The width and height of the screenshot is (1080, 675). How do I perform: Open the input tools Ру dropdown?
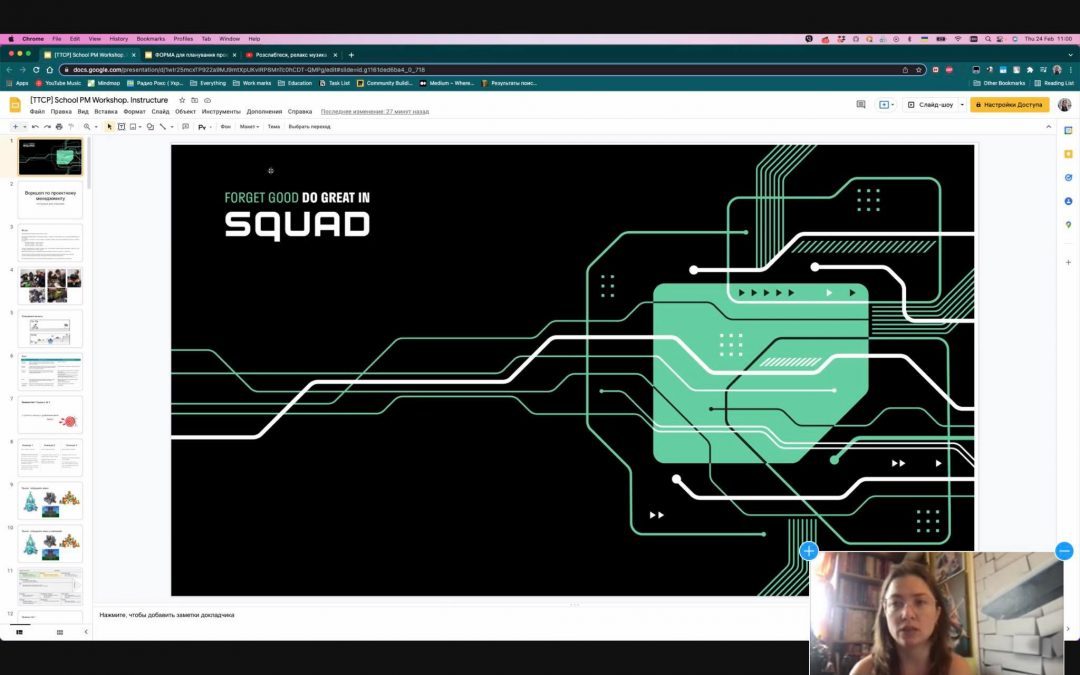(x=203, y=127)
